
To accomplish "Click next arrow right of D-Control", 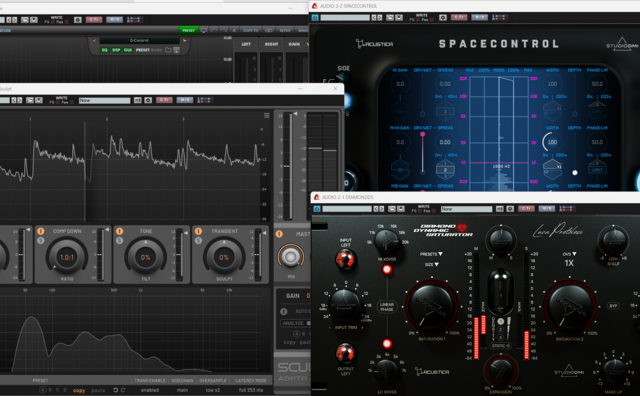I will point(184,40).
